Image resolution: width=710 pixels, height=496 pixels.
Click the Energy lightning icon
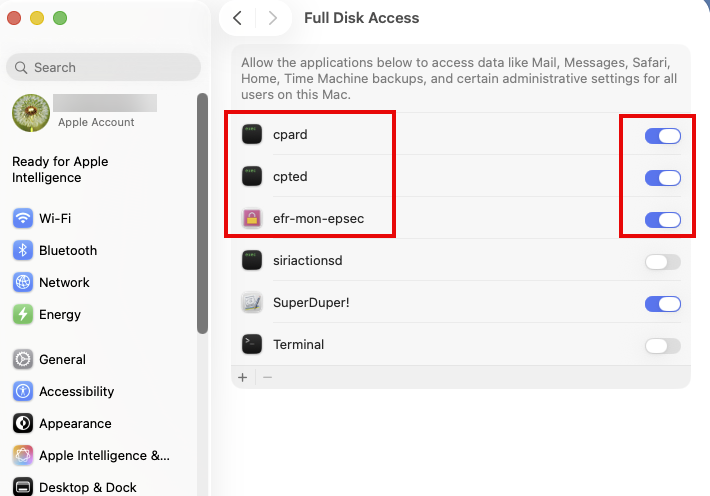(x=23, y=314)
